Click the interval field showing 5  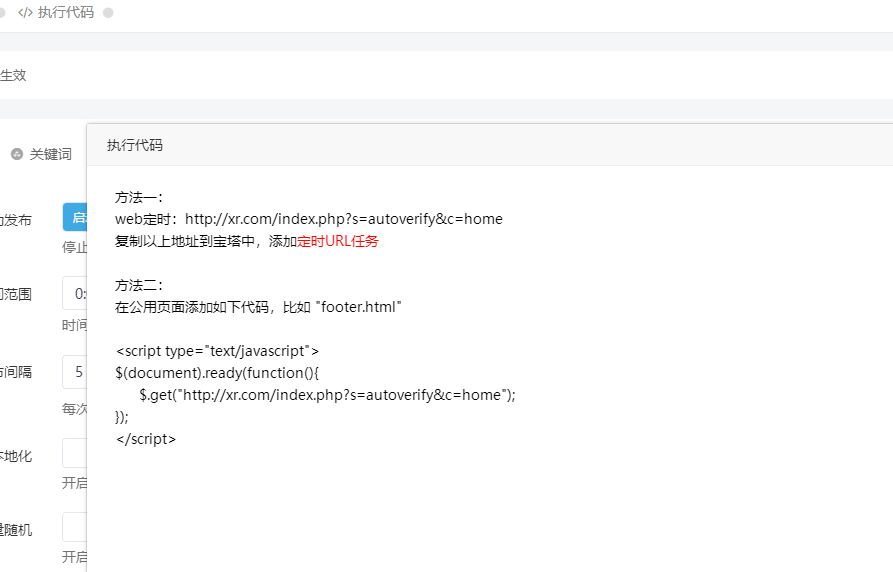(75, 372)
